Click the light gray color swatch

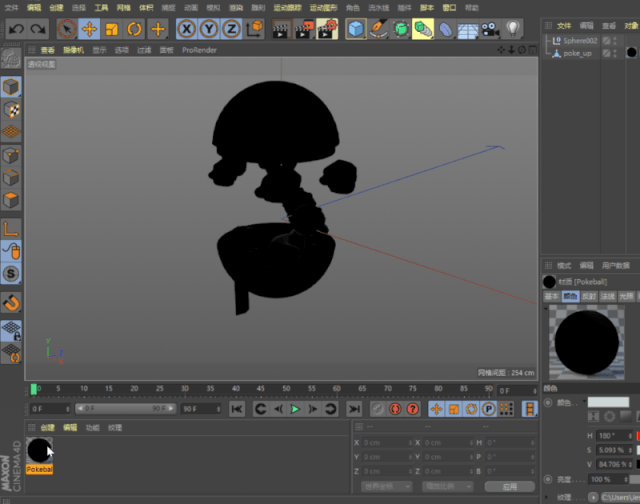point(608,402)
